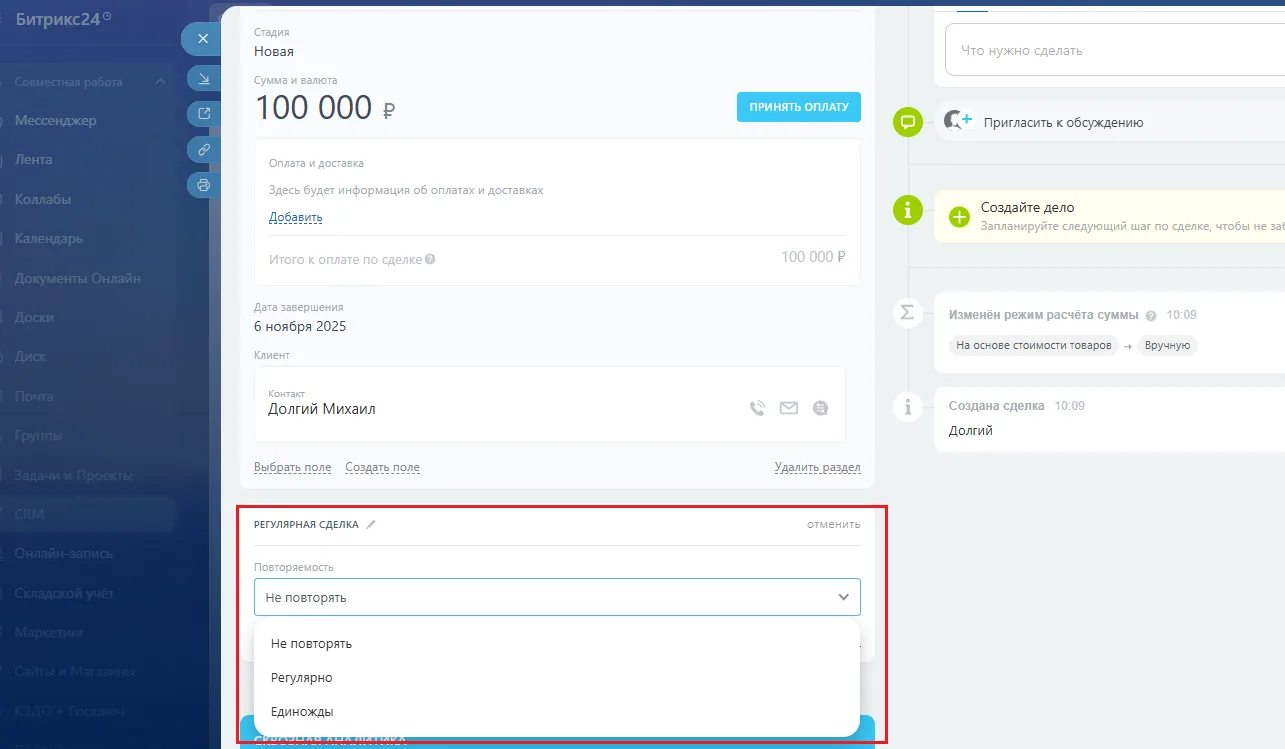Image resolution: width=1285 pixels, height=749 pixels.
Task: Click green info icon in timeline
Action: [x=908, y=210]
